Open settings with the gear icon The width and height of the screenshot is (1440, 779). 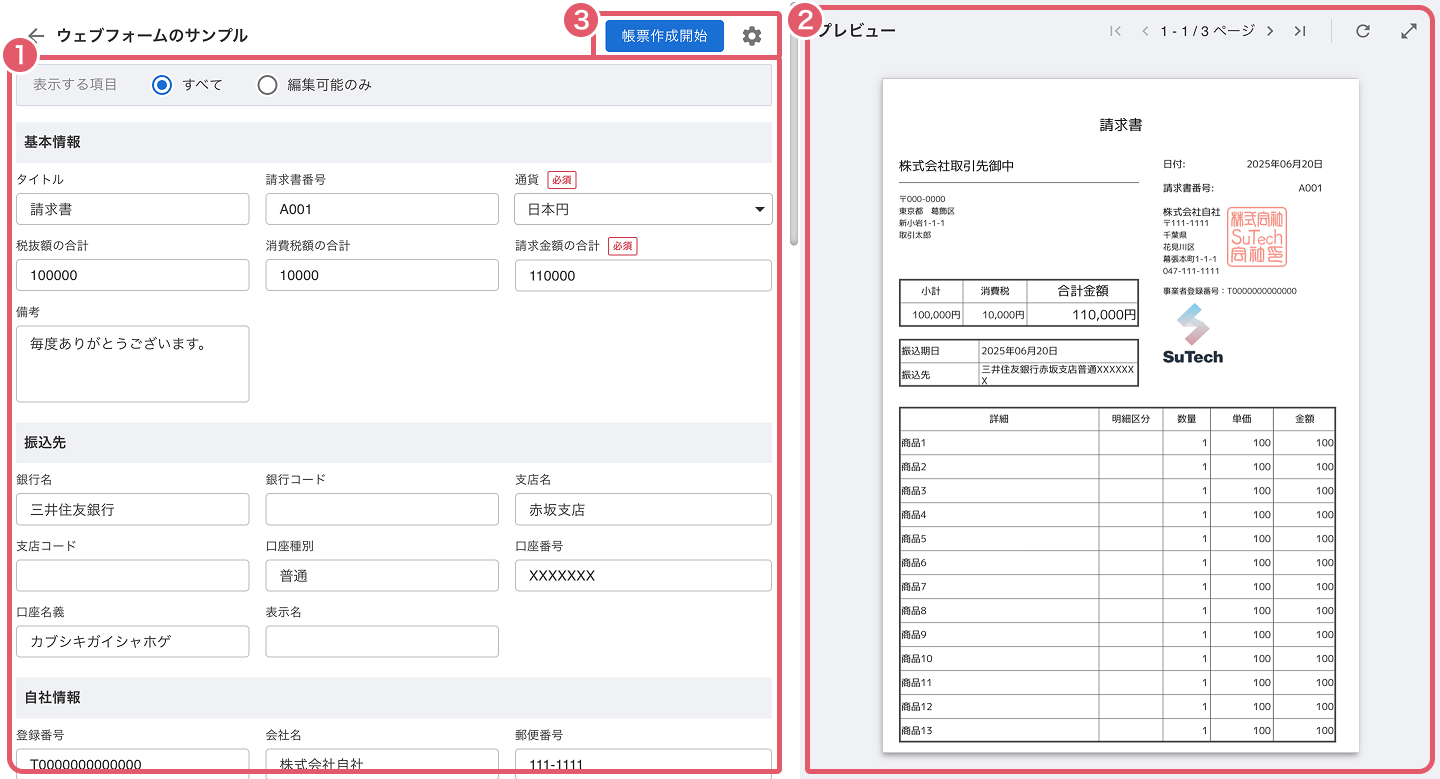(752, 36)
